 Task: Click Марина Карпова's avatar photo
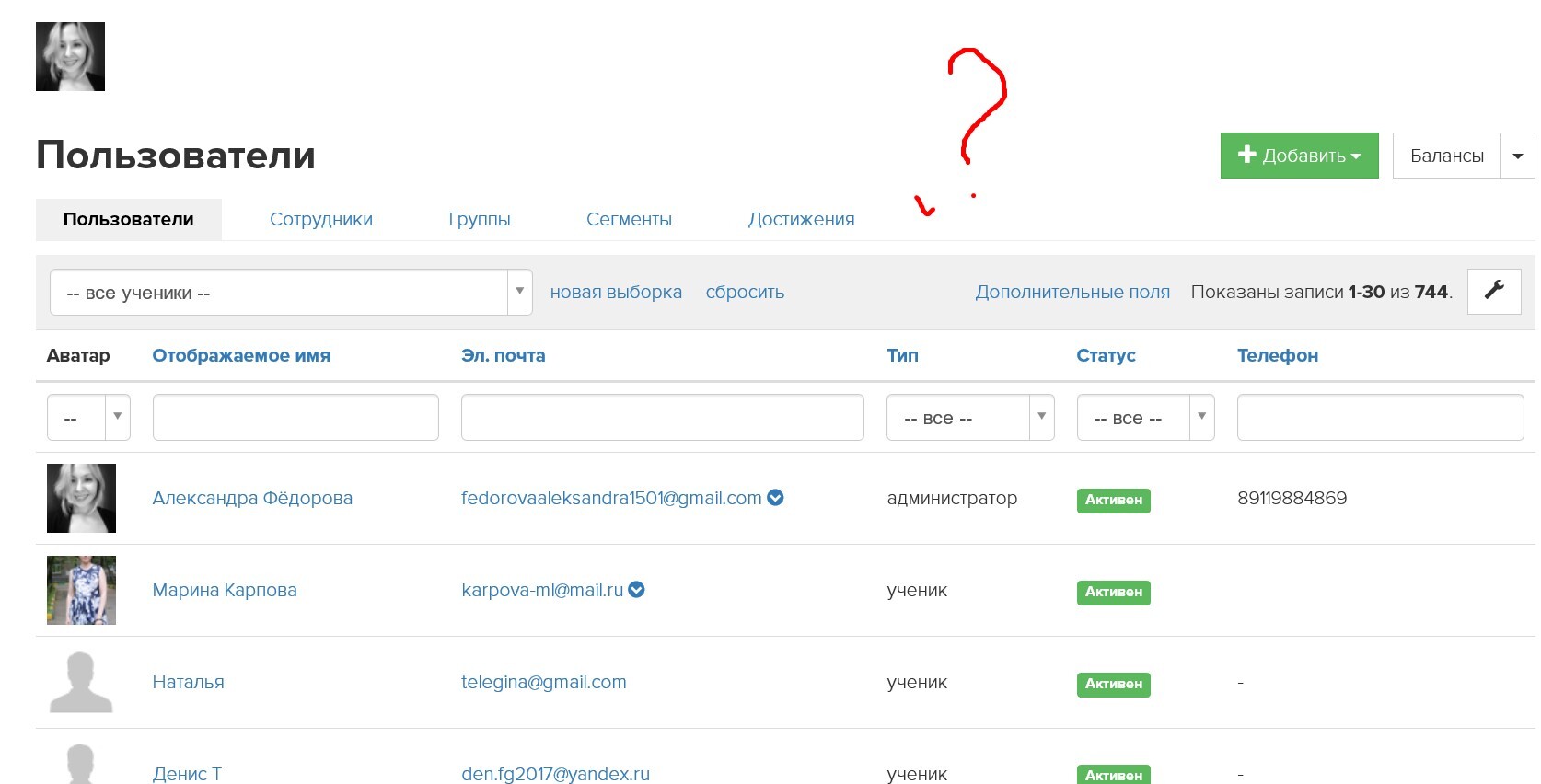coord(81,590)
